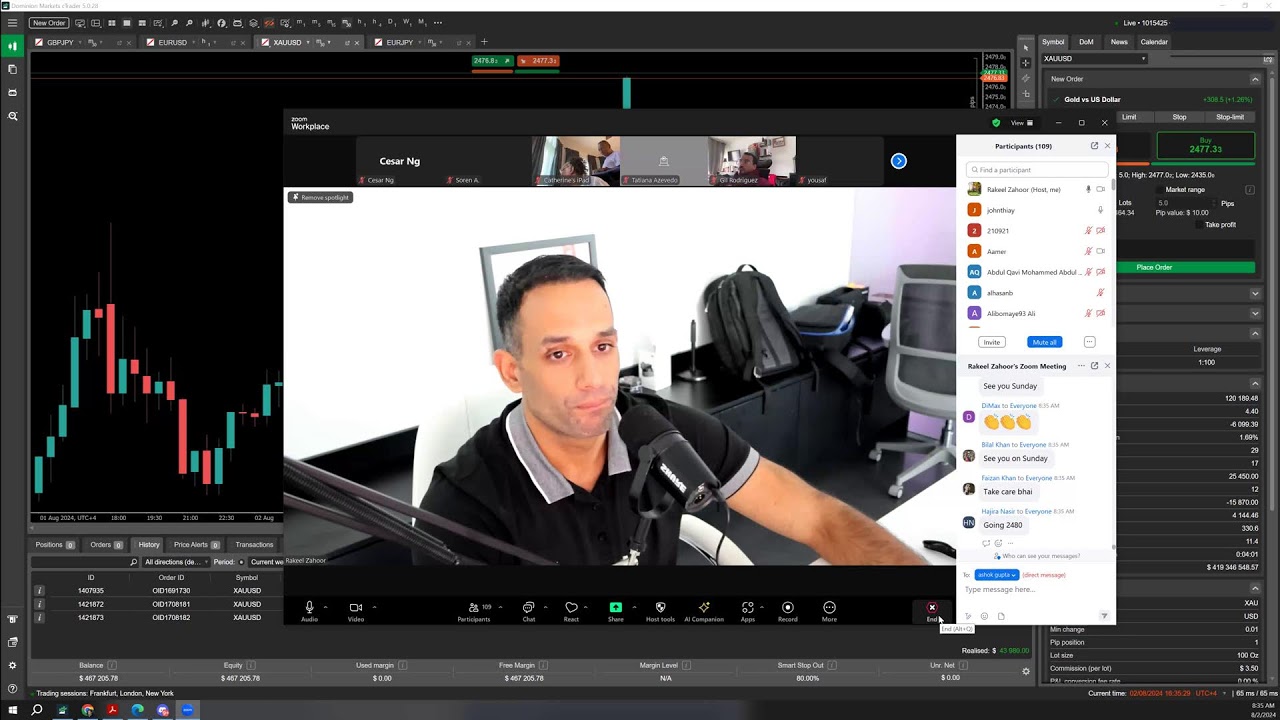Click the Zoom Video camera icon
Screen dimensions: 1280x720
pos(355,607)
